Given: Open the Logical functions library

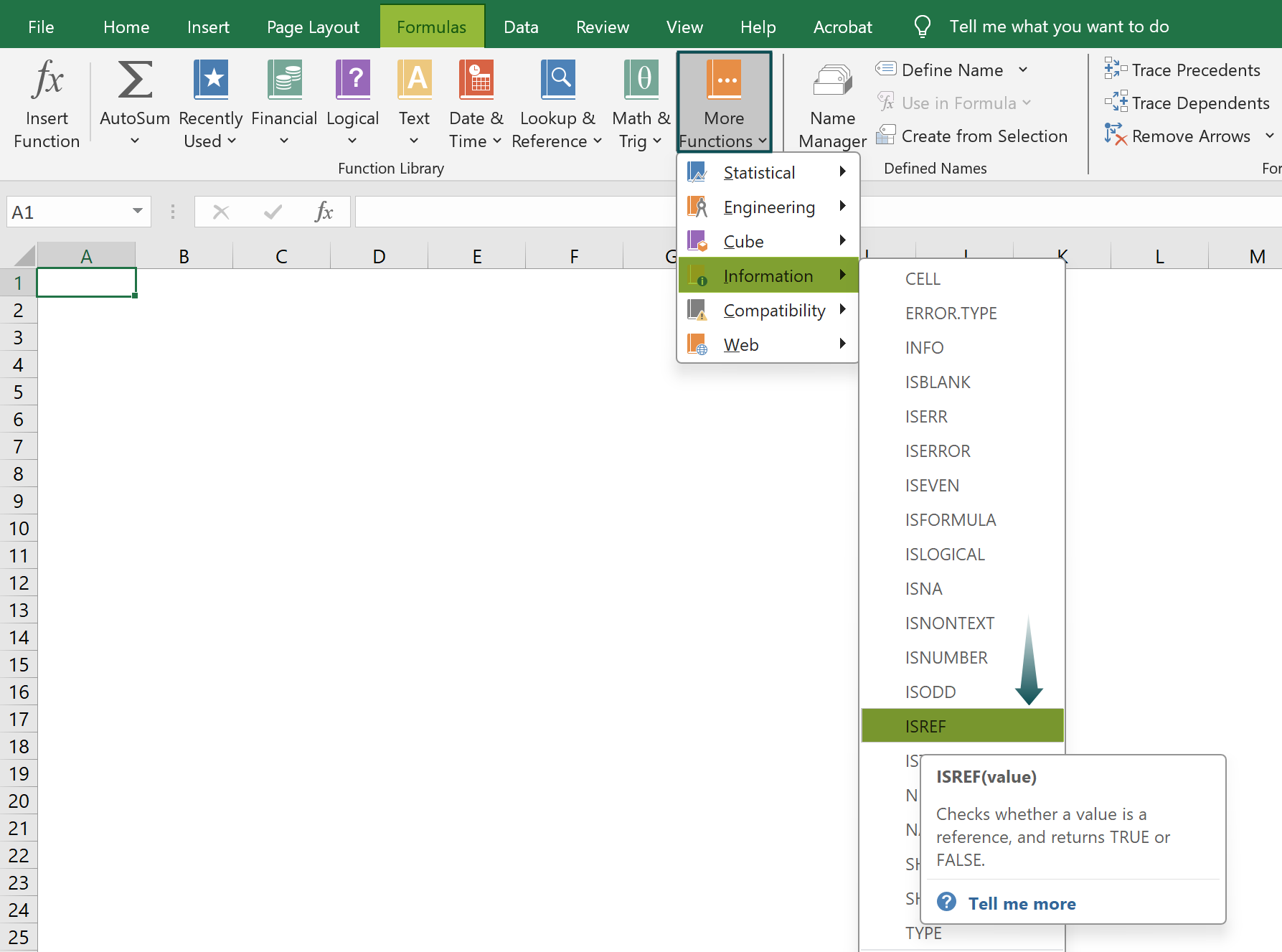Looking at the screenshot, I should click(352, 103).
